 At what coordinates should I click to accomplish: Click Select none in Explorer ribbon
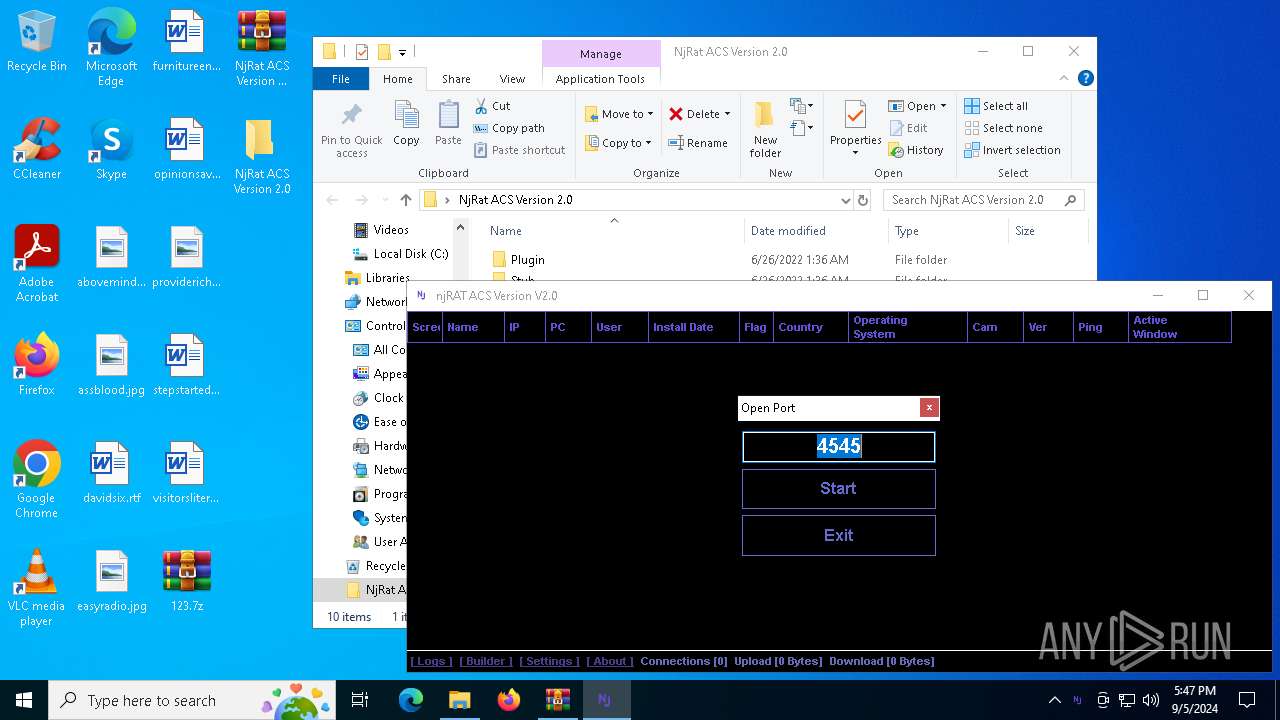1003,128
